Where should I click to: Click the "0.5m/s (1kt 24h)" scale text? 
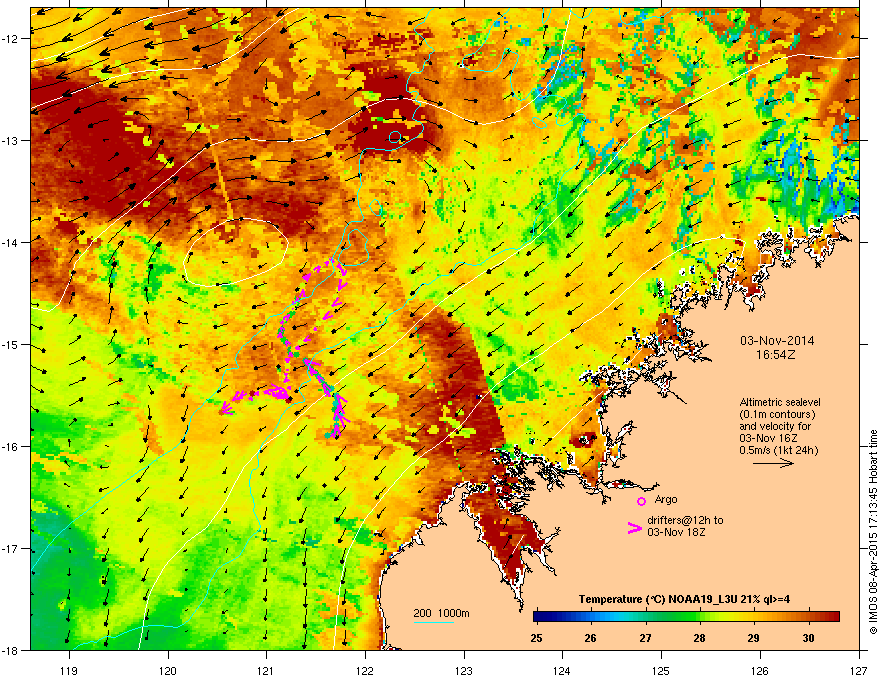click(778, 450)
